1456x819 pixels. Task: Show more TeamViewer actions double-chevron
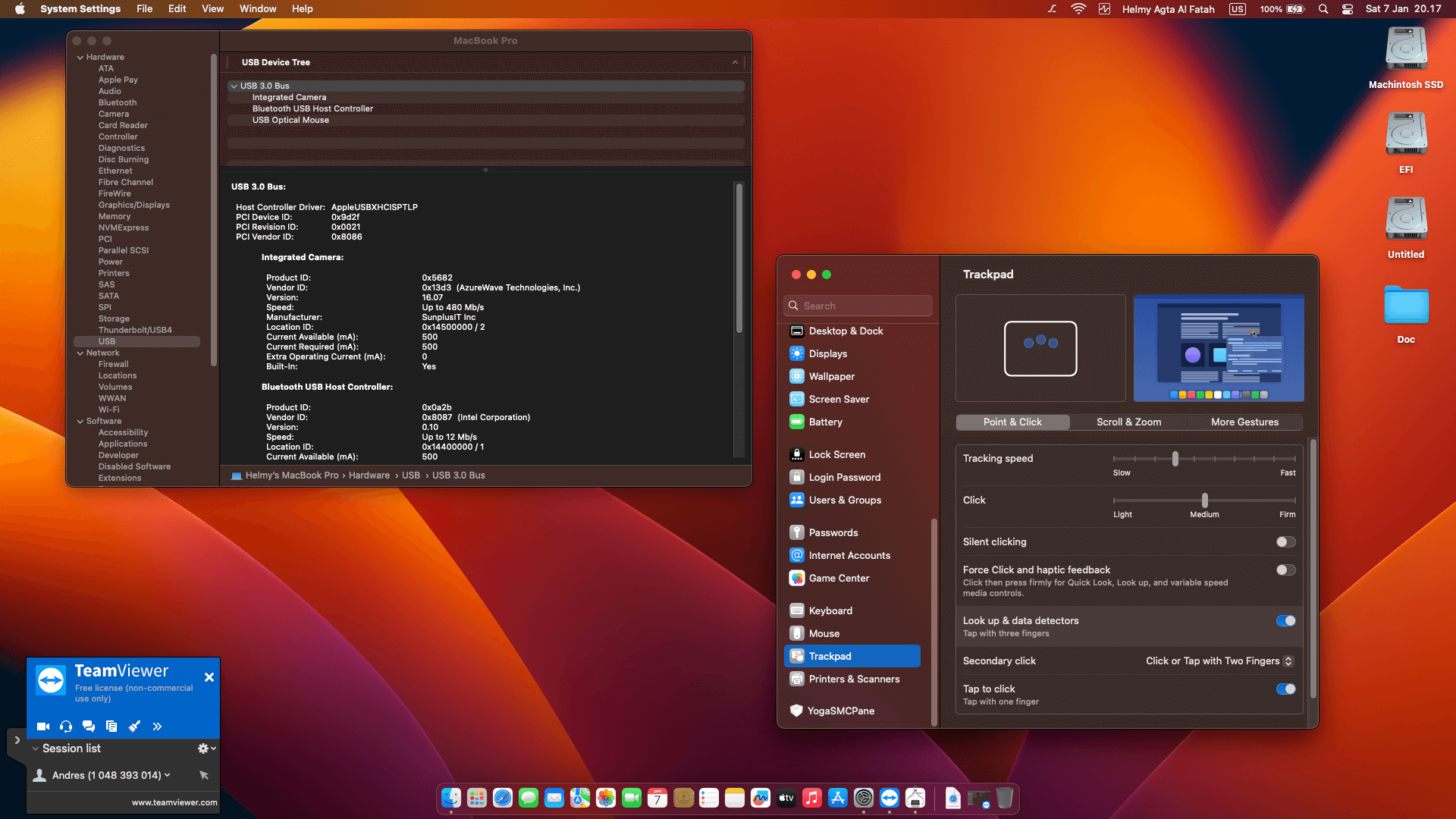point(157,726)
